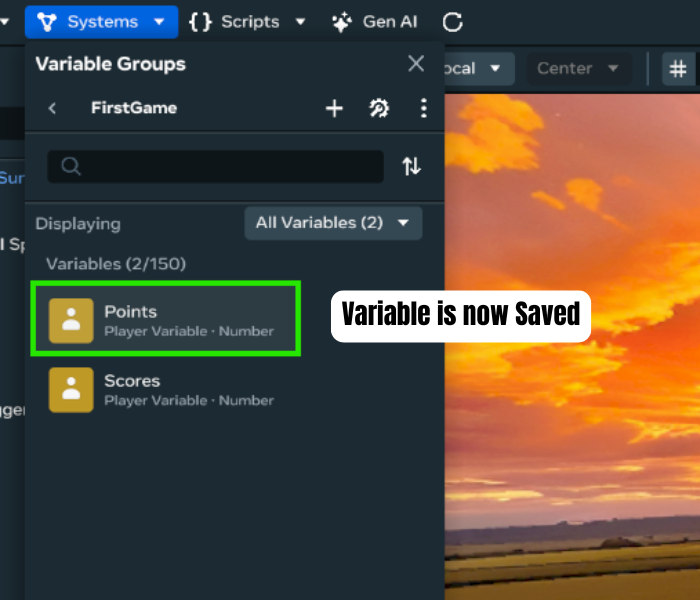Open the Scripts menu

[247, 21]
